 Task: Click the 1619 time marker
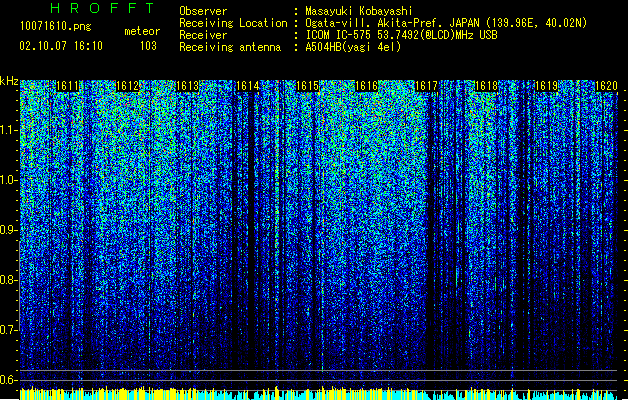tap(546, 86)
